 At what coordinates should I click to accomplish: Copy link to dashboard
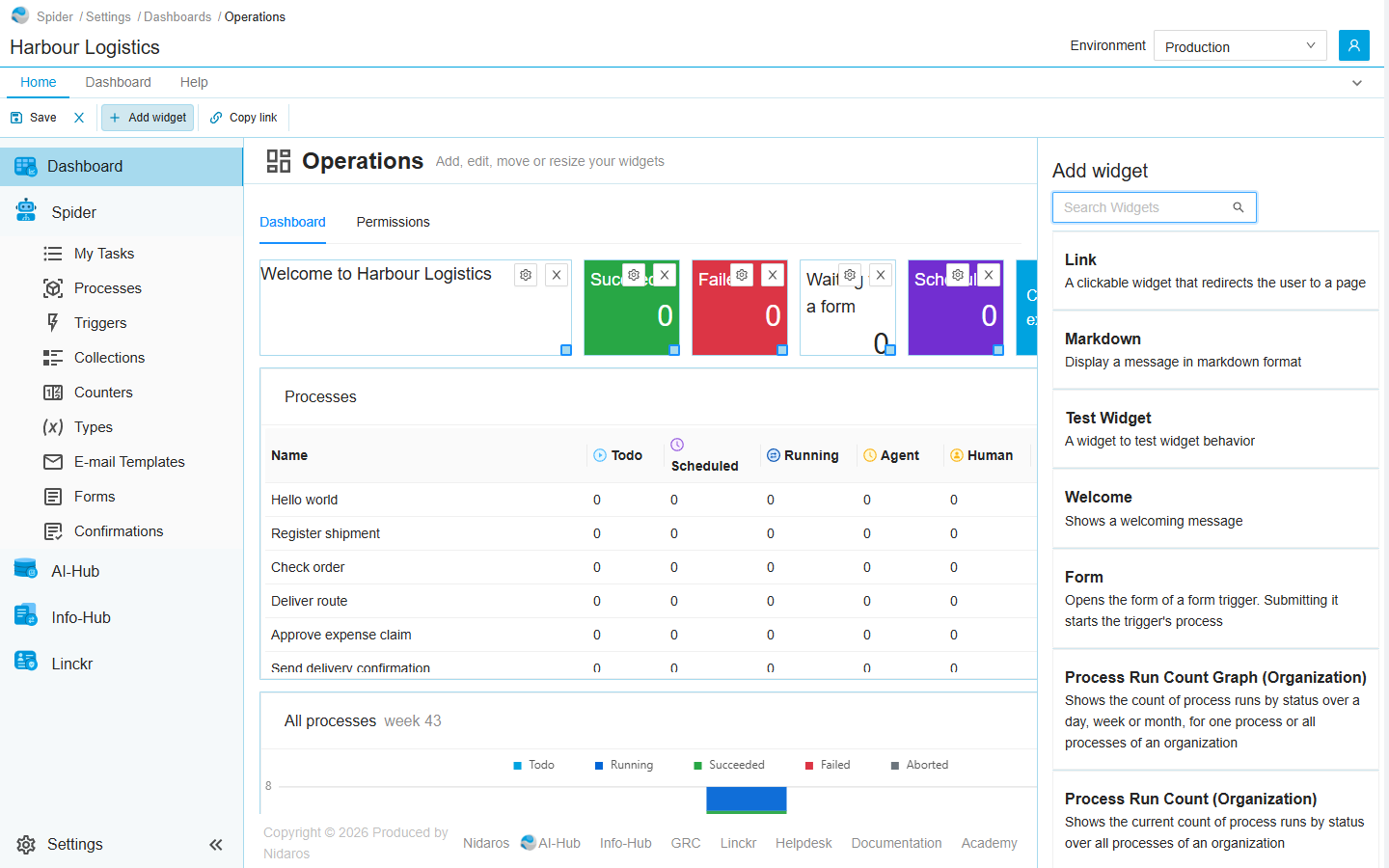[243, 118]
